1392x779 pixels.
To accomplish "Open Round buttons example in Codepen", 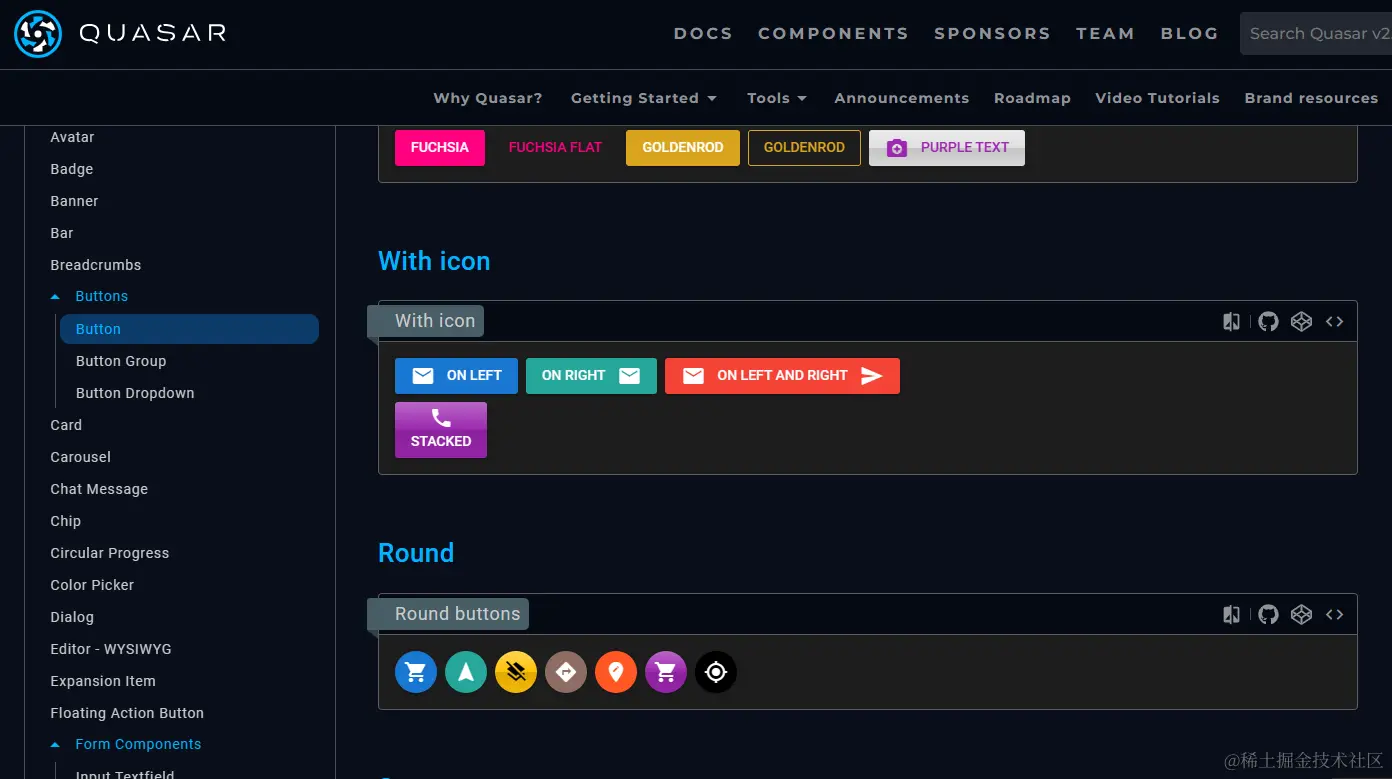I will [1301, 614].
